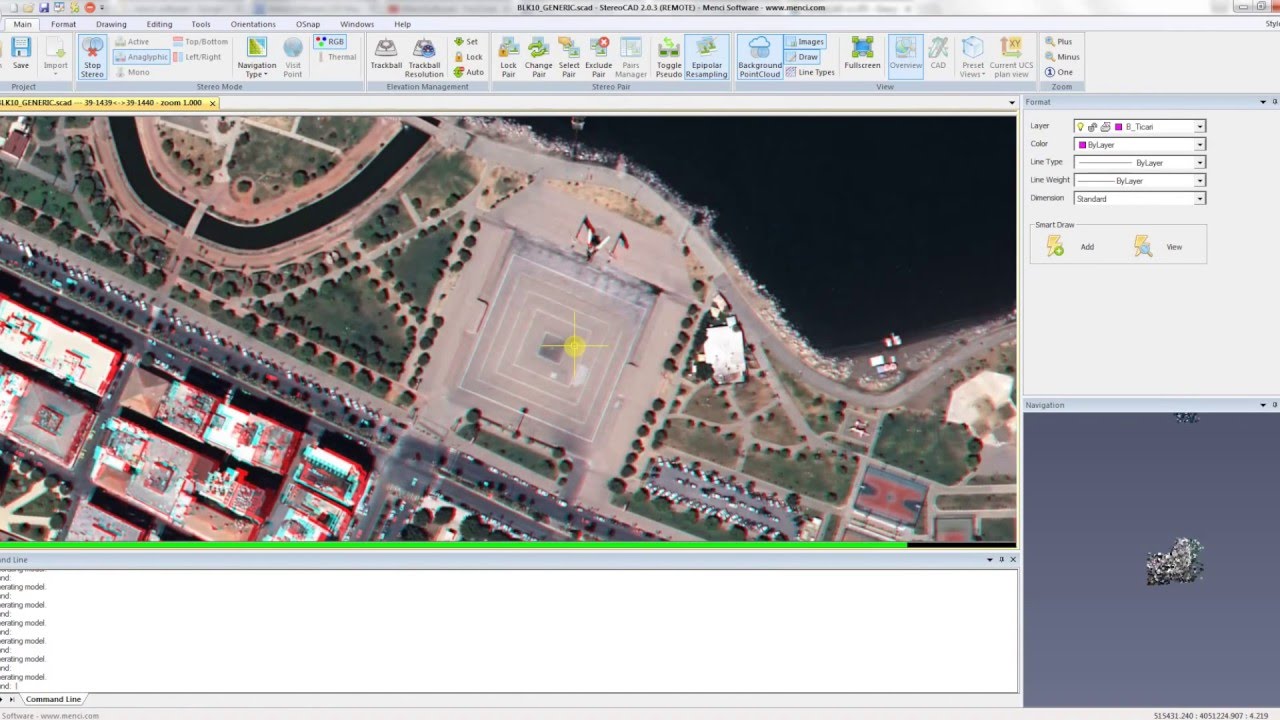The height and width of the screenshot is (720, 1280).
Task: Click Current UCS plan view
Action: coord(1010,57)
